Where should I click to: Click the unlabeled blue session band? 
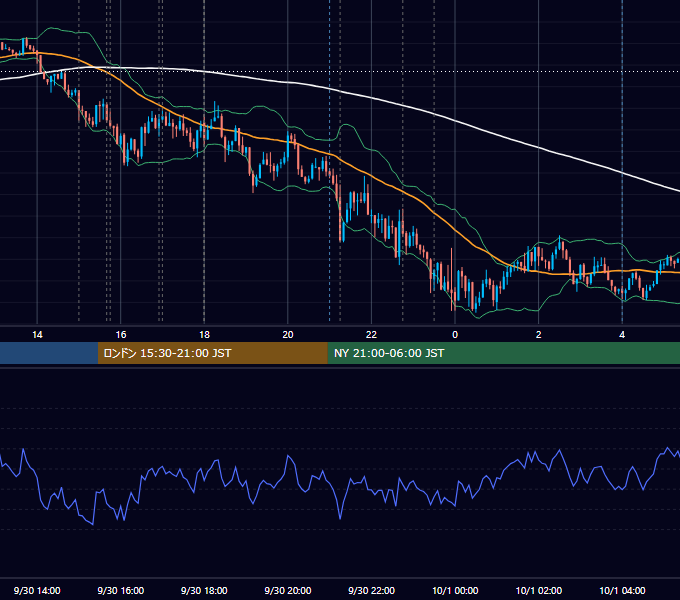49,353
